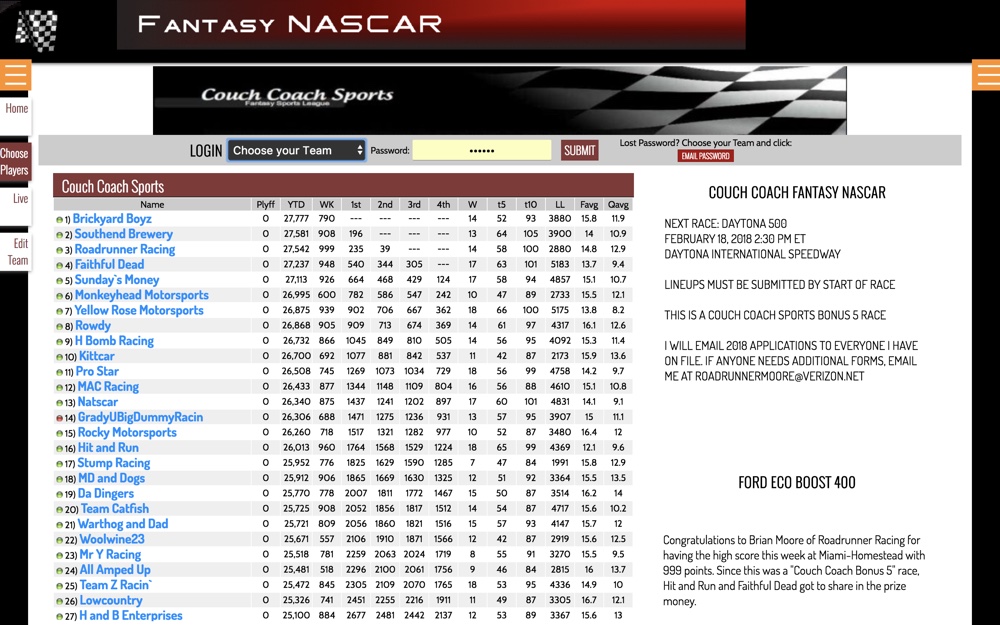The image size is (1000, 625).
Task: Click the SUBMIT login button
Action: [x=579, y=151]
